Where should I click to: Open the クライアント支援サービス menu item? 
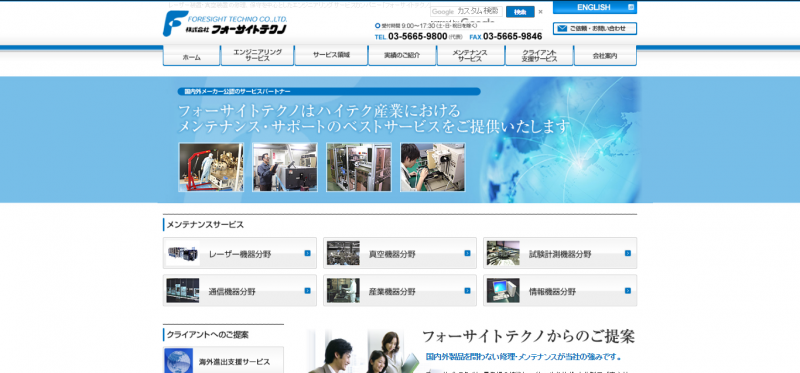[539, 56]
